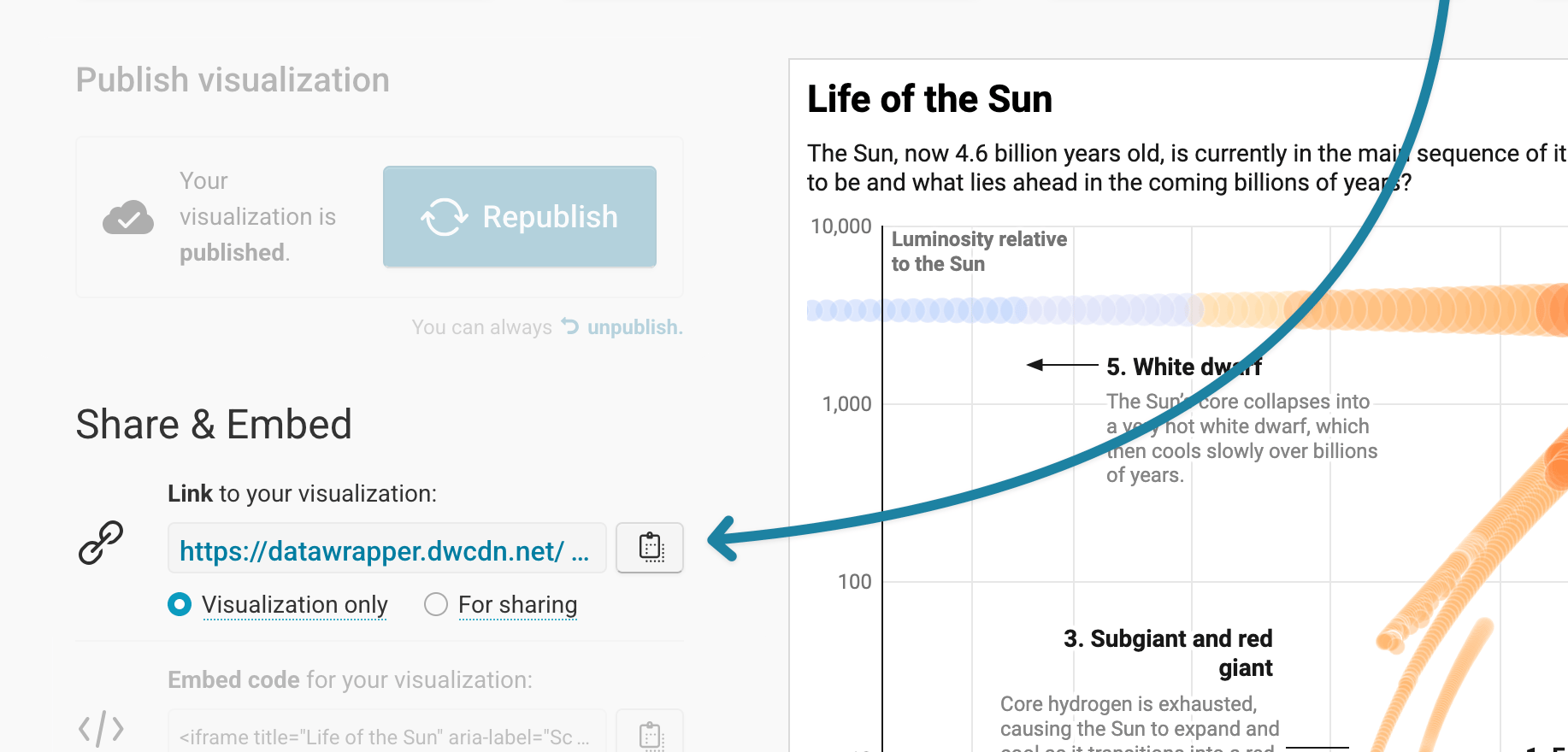The height and width of the screenshot is (752, 1568).
Task: Click the Republish button
Action: [x=519, y=217]
